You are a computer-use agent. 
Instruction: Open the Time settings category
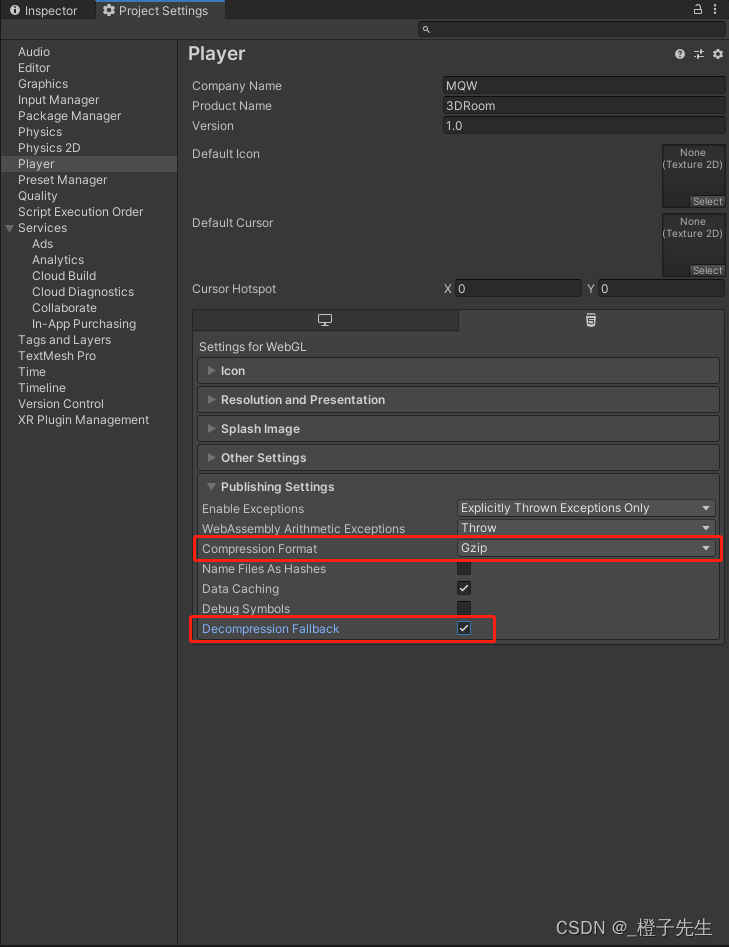point(32,372)
